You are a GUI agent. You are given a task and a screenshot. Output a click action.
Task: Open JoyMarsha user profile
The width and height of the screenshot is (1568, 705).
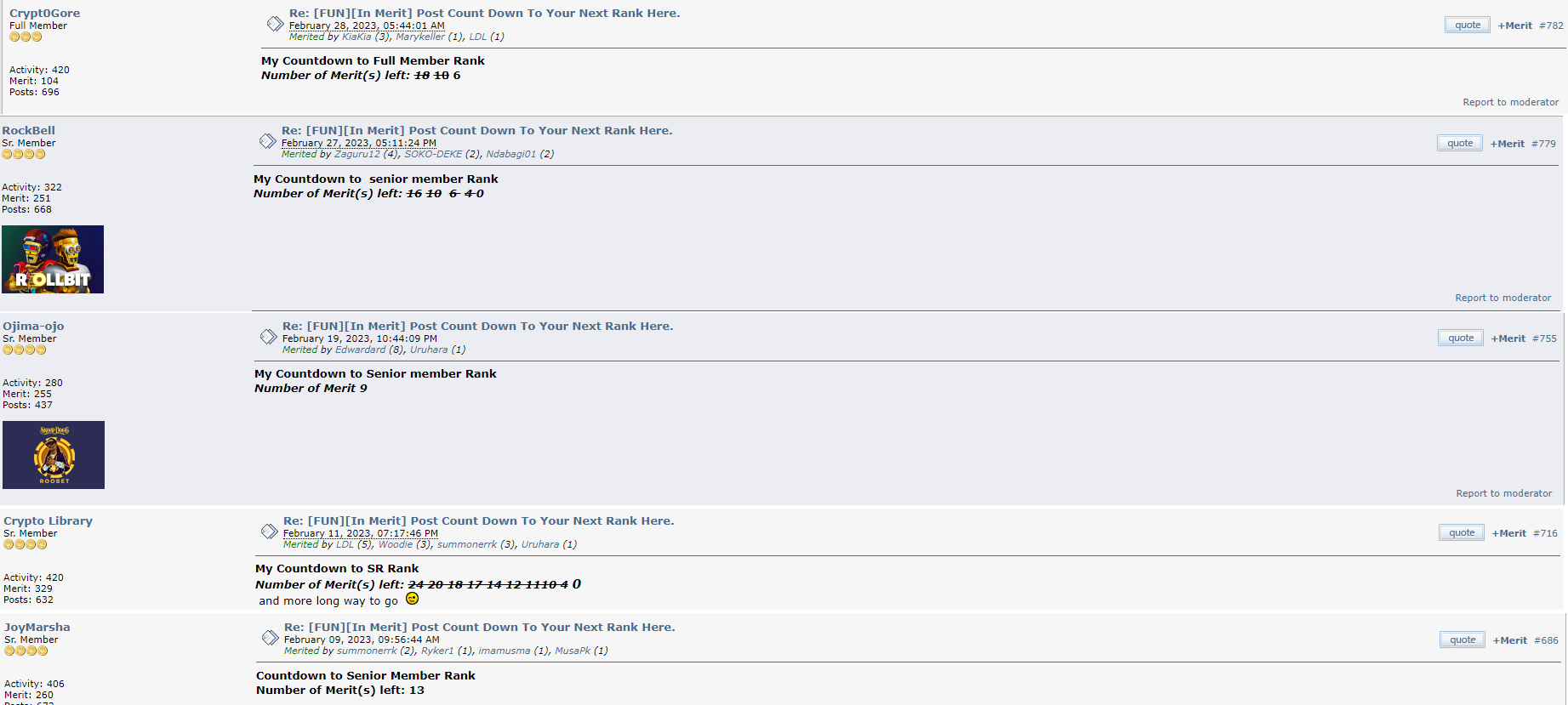[37, 627]
